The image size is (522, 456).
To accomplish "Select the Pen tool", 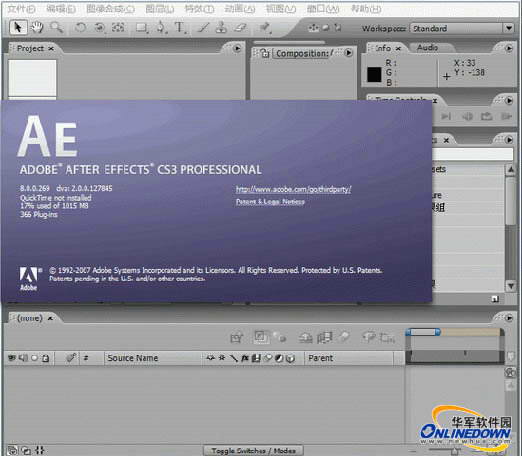I will [161, 27].
